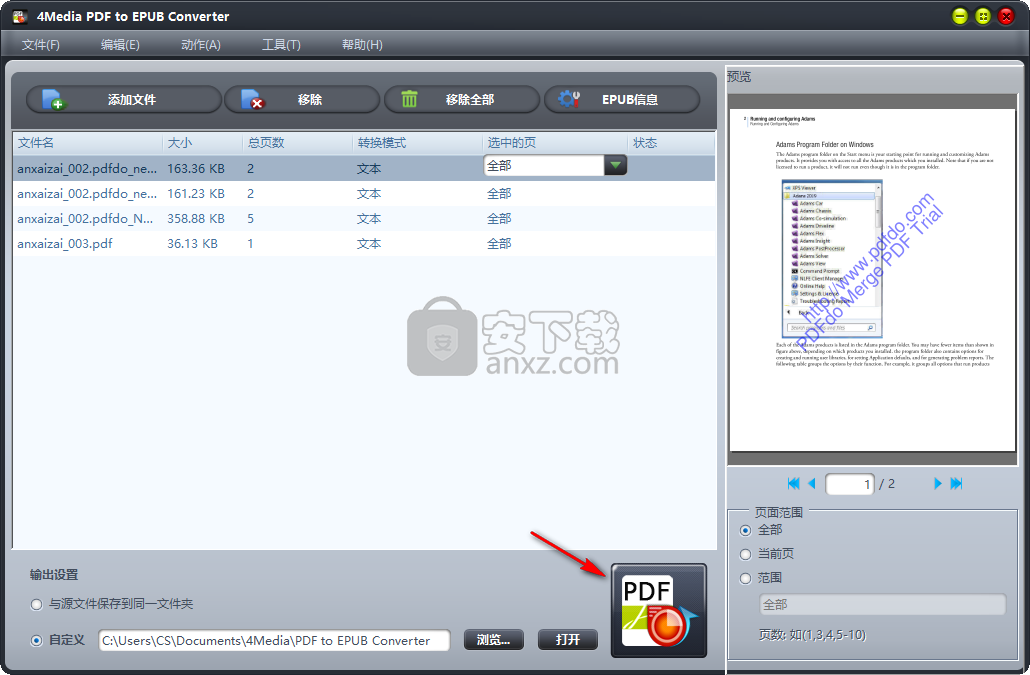
Task: Sort by the 大小 column header
Action: tap(202, 142)
